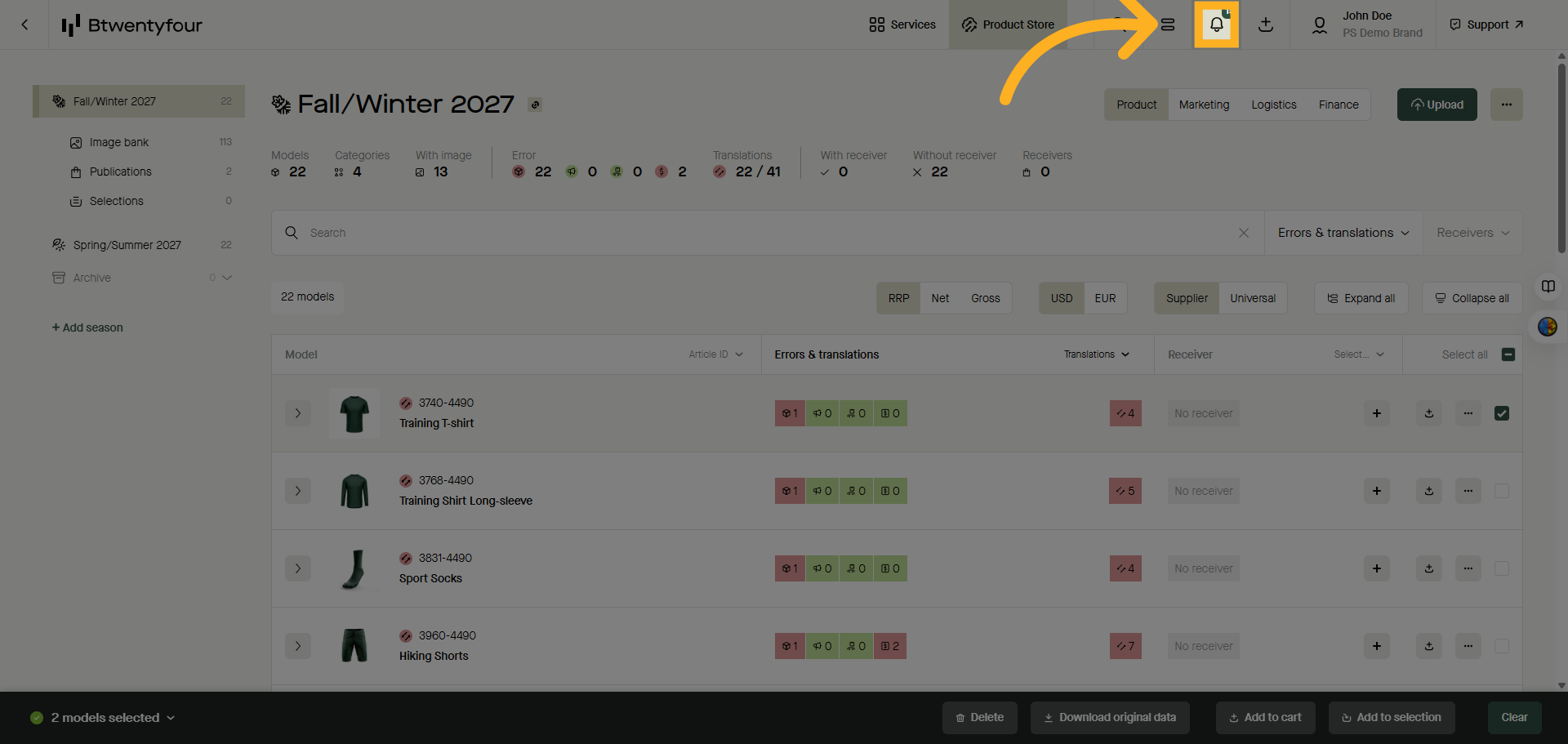The width and height of the screenshot is (1568, 744).
Task: Expand the Training T-shirt row
Action: point(298,413)
